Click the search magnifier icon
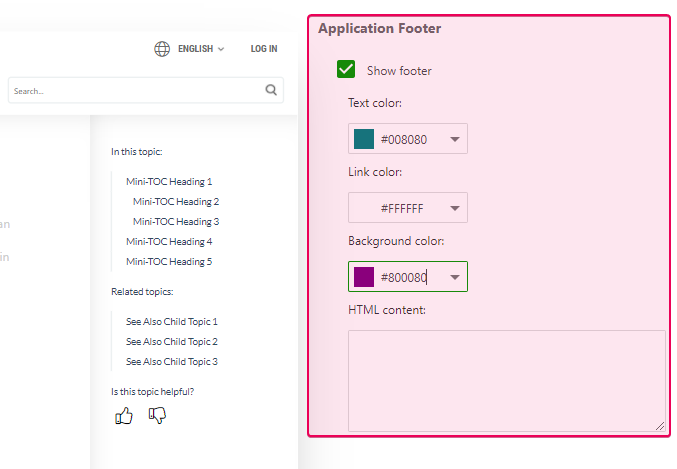The height and width of the screenshot is (469, 677). (x=271, y=90)
